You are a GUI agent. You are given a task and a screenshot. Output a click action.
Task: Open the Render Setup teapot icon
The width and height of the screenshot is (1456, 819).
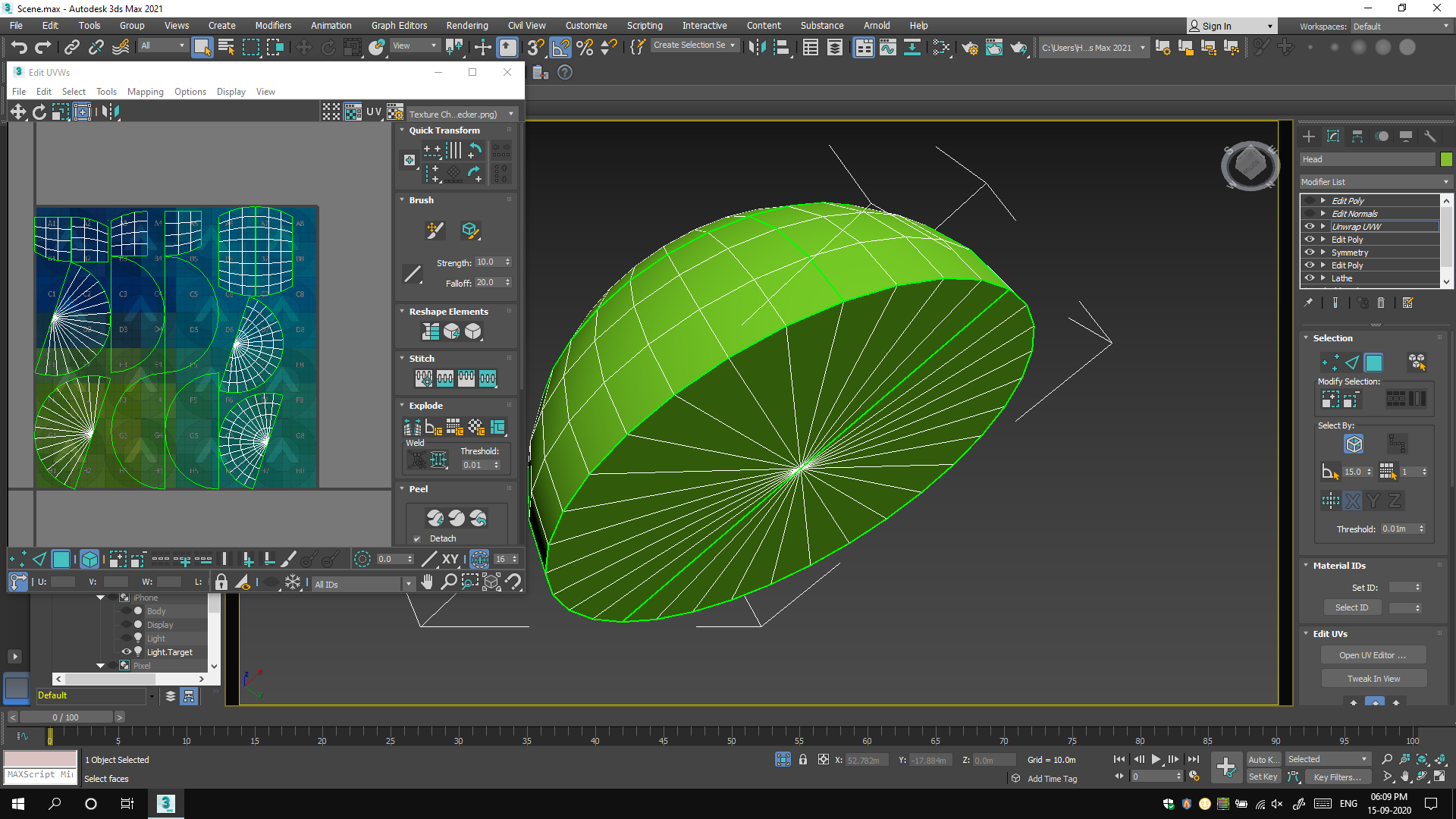point(970,47)
